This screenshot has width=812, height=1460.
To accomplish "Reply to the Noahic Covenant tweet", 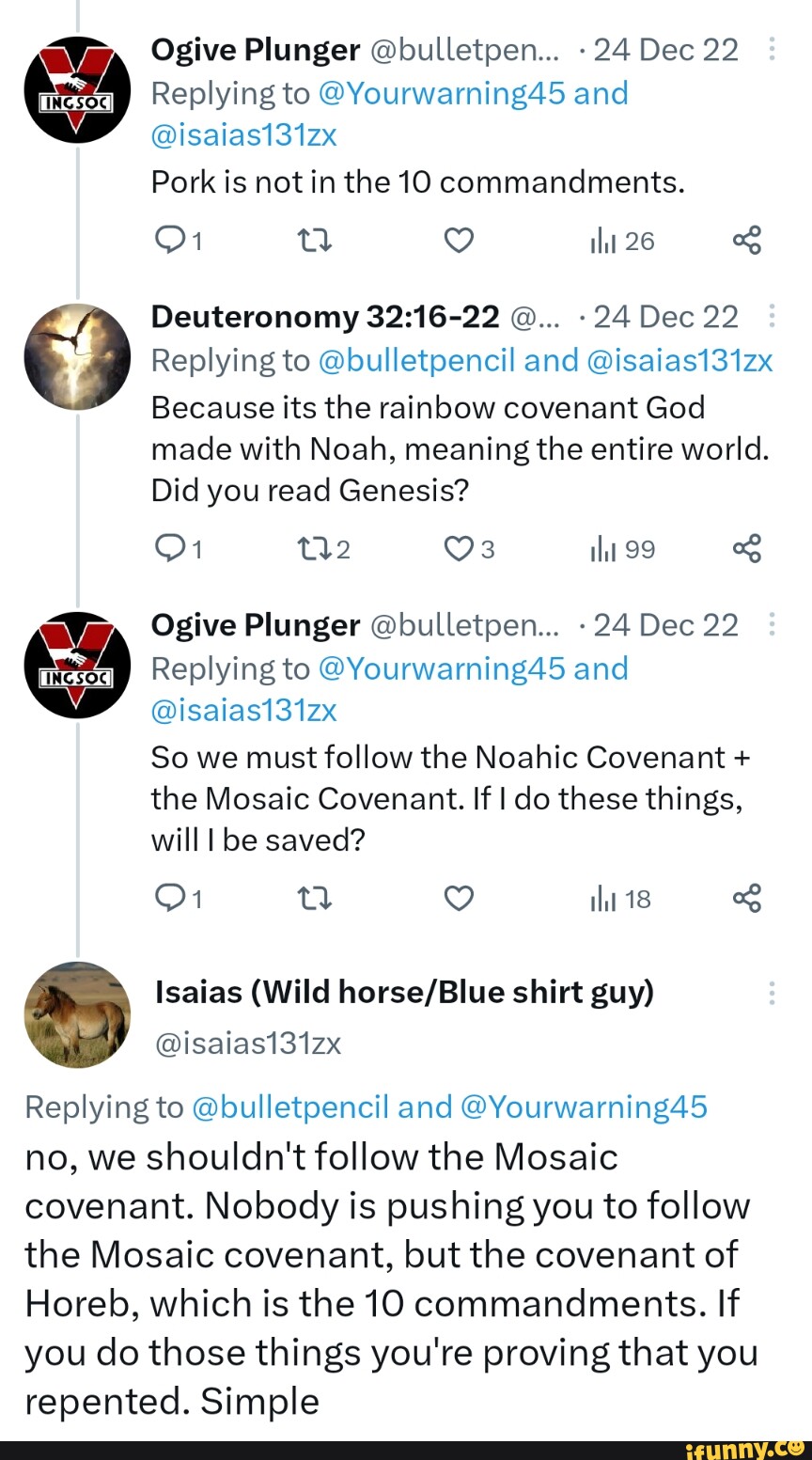I will (169, 898).
